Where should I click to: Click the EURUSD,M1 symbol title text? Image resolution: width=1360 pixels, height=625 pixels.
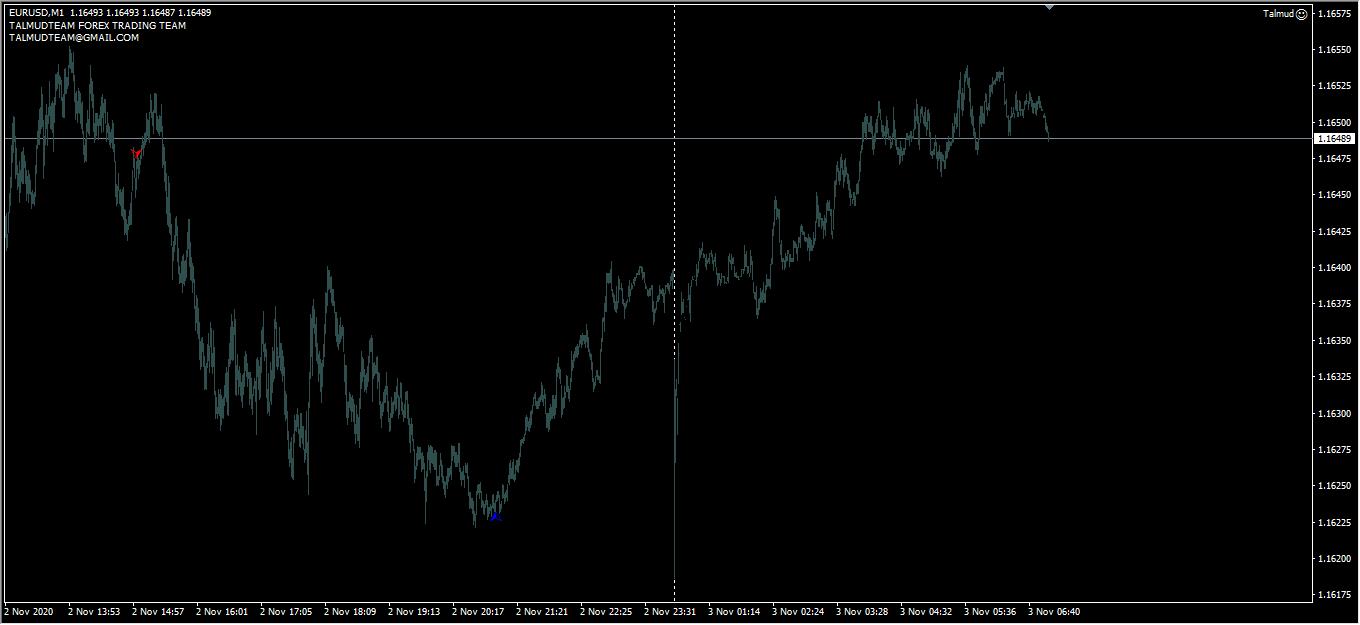coord(37,13)
